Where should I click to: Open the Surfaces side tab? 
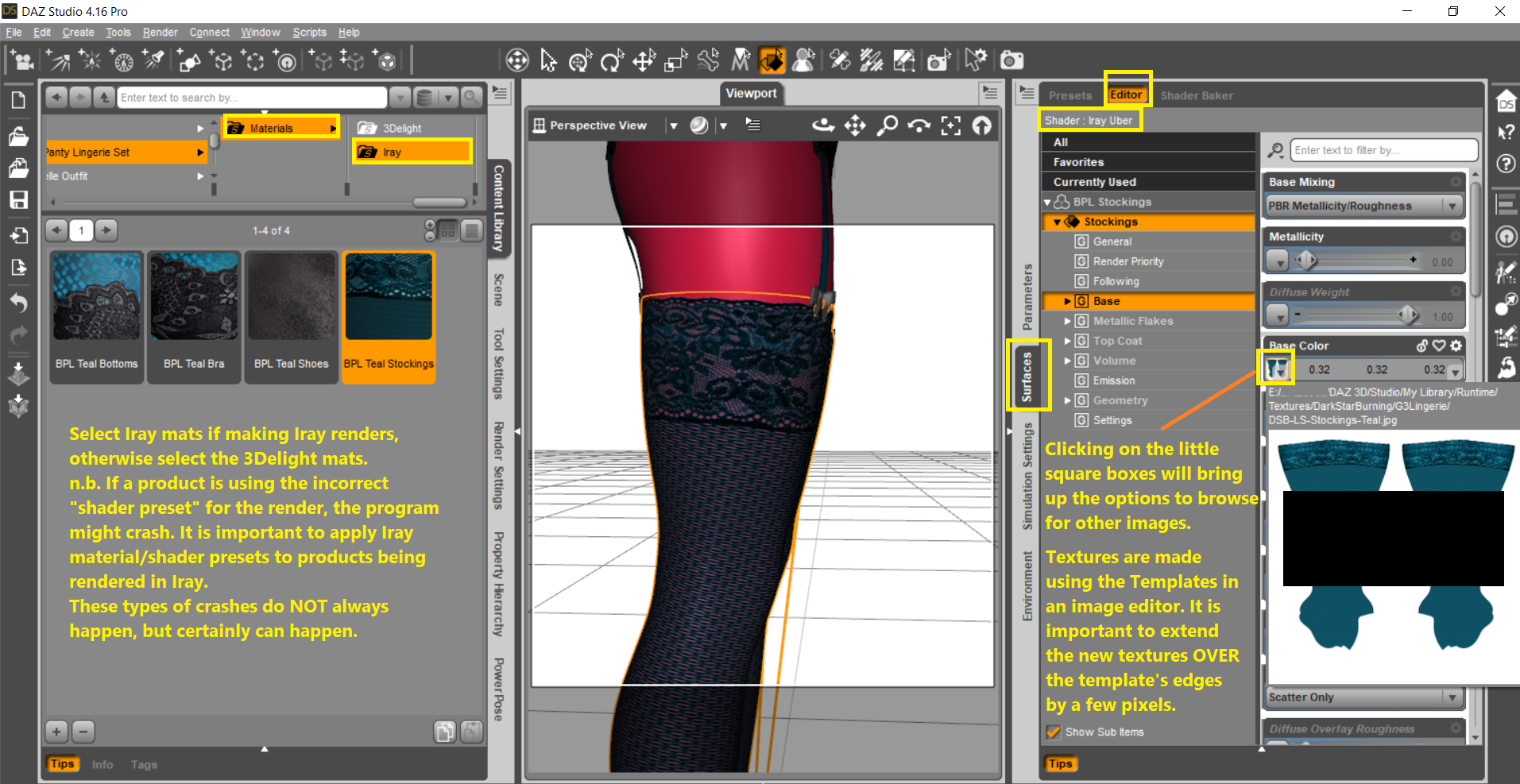click(x=1027, y=377)
